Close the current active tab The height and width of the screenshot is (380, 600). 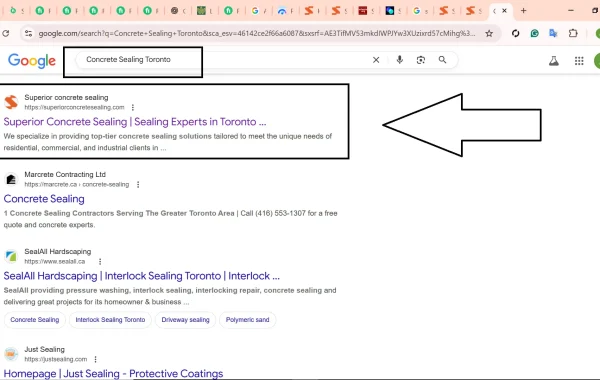coord(504,11)
